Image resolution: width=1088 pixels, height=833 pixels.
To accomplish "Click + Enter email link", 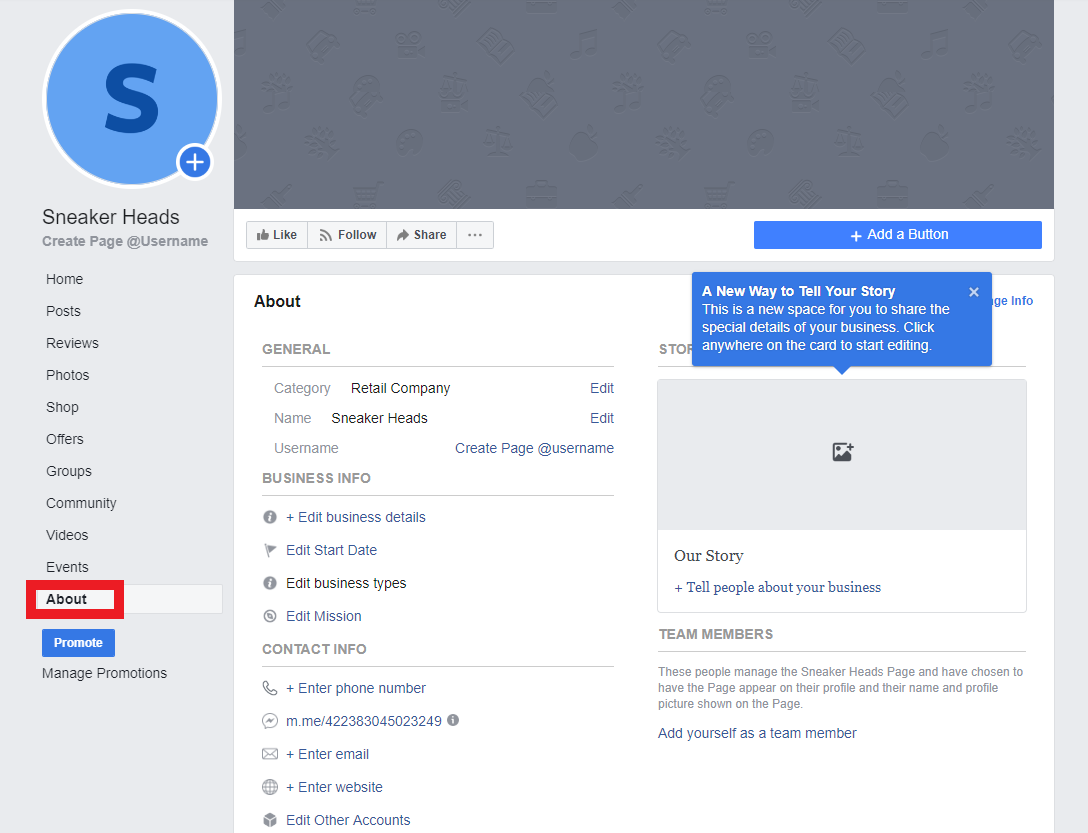I will (328, 754).
